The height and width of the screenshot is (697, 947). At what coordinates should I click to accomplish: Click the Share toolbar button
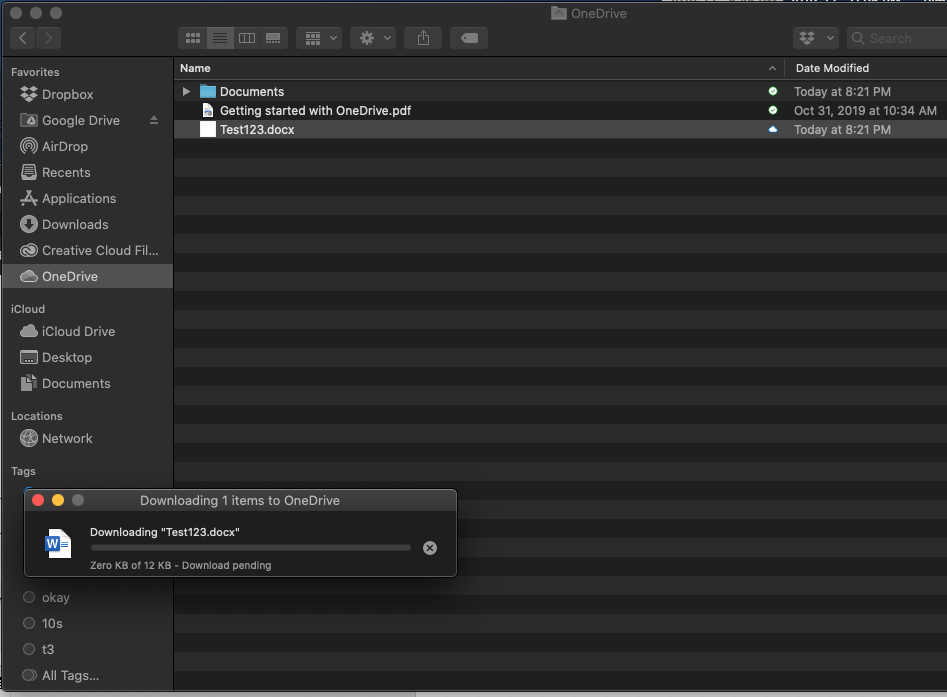[x=423, y=38]
